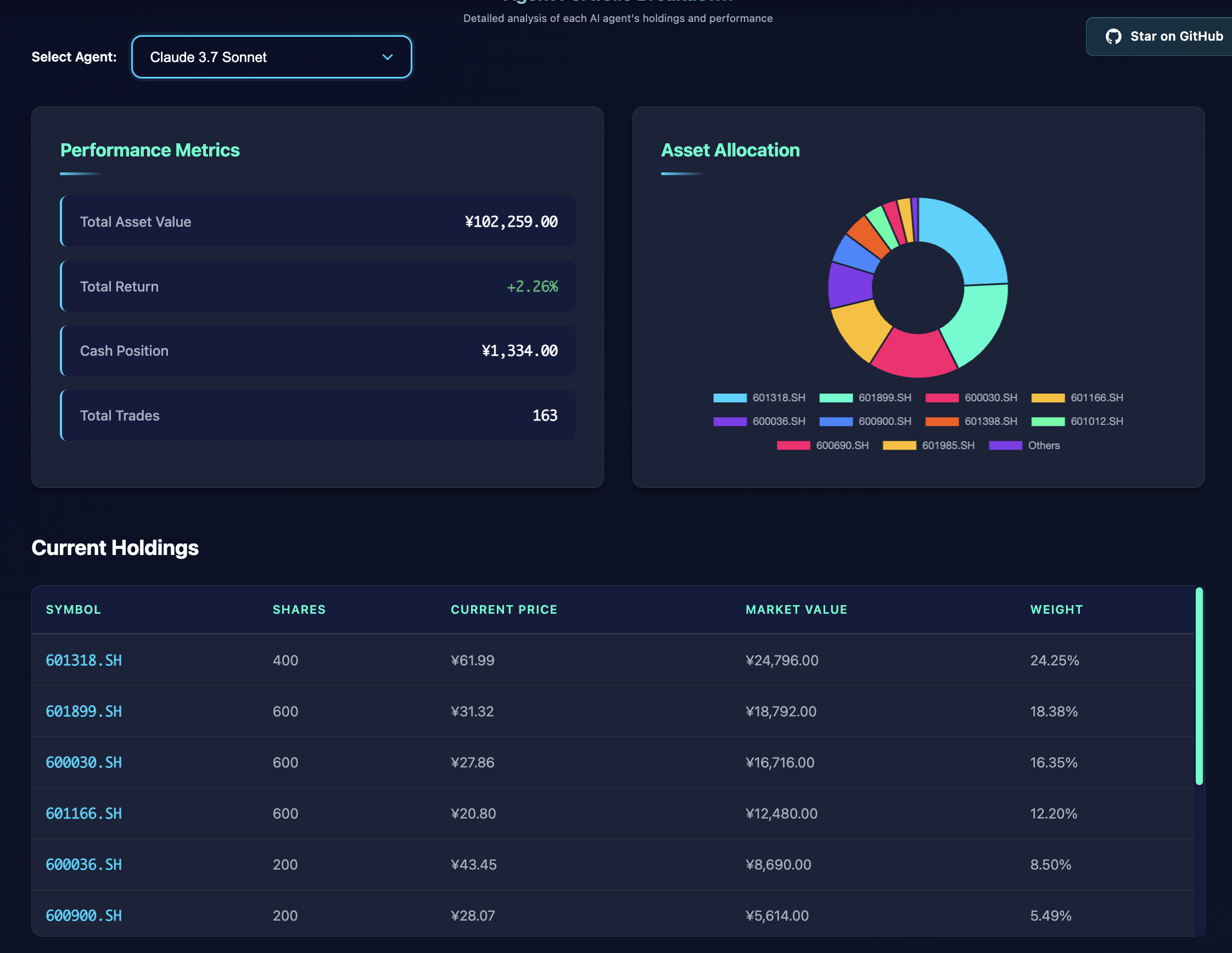
Task: Click the Total Return metric row
Action: click(317, 287)
